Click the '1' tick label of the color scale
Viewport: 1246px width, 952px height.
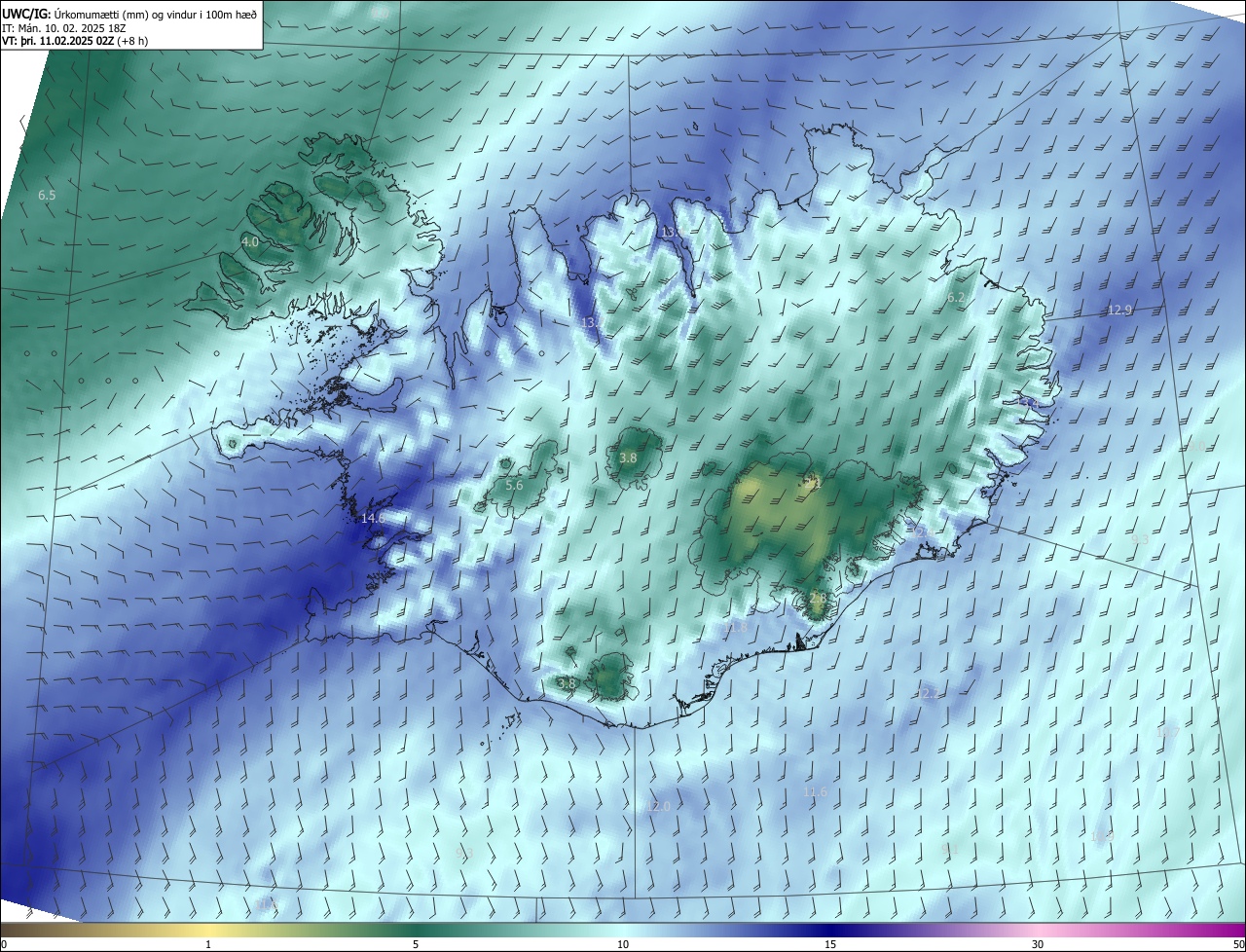click(x=208, y=945)
